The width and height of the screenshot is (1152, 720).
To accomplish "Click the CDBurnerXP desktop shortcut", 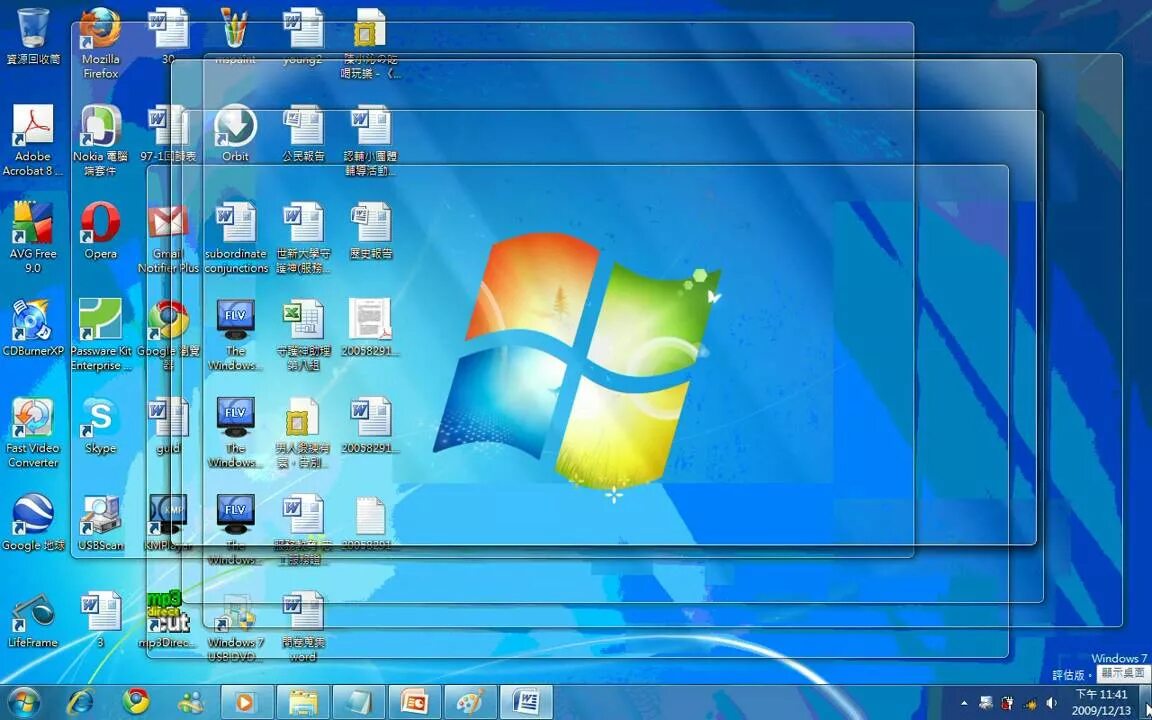I will [33, 328].
